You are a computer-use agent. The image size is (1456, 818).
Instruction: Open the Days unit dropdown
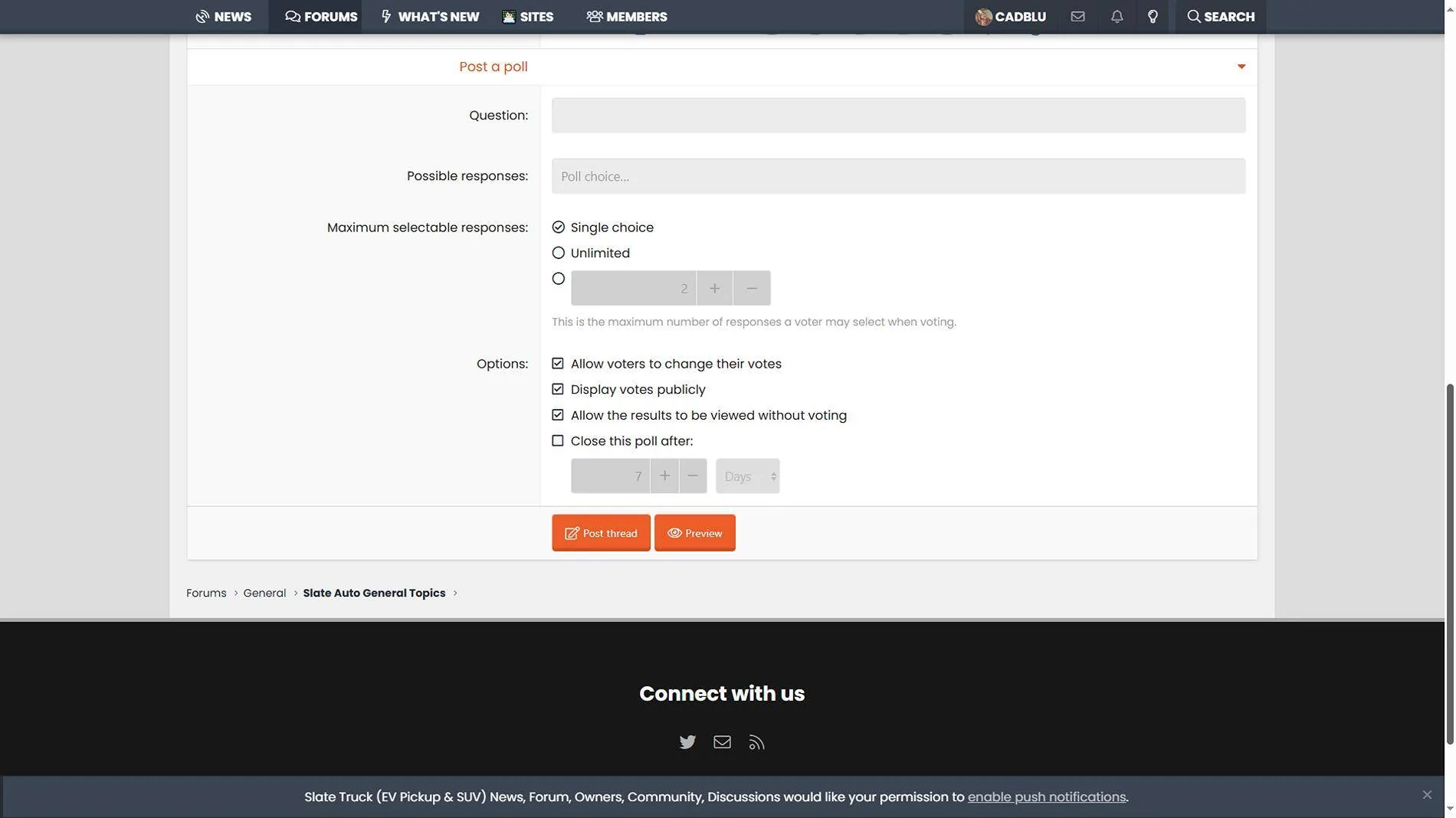coord(747,476)
